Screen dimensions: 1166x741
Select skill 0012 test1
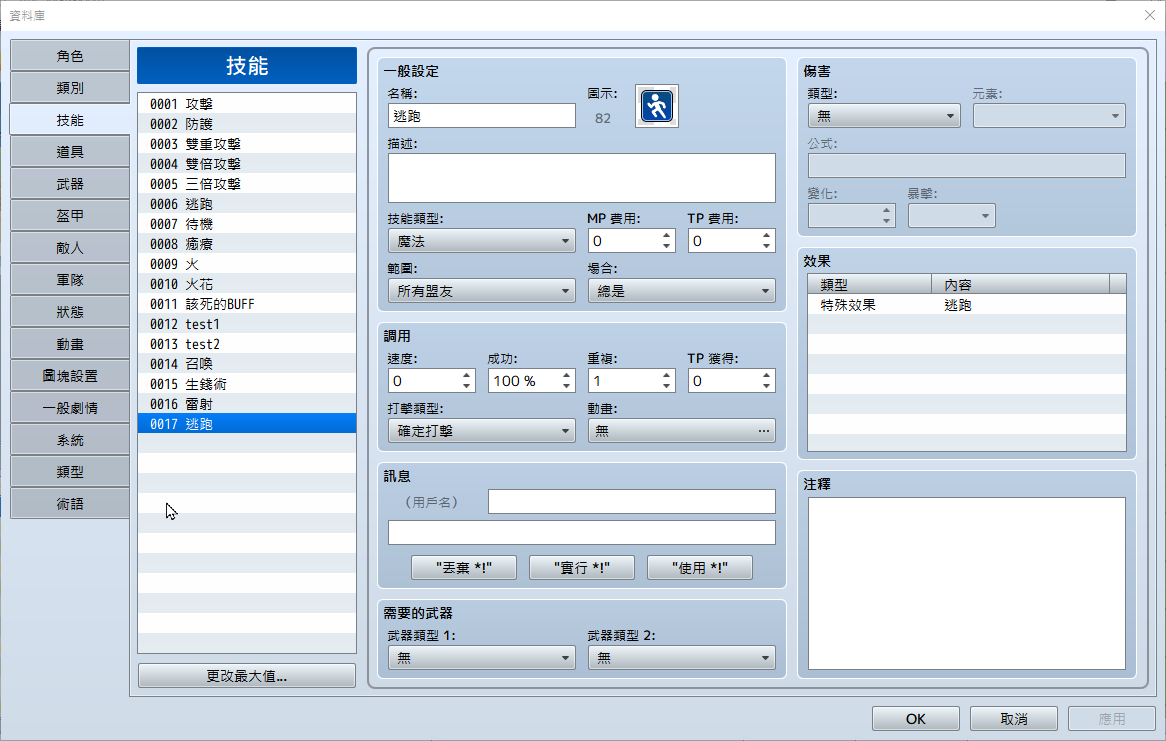click(247, 324)
